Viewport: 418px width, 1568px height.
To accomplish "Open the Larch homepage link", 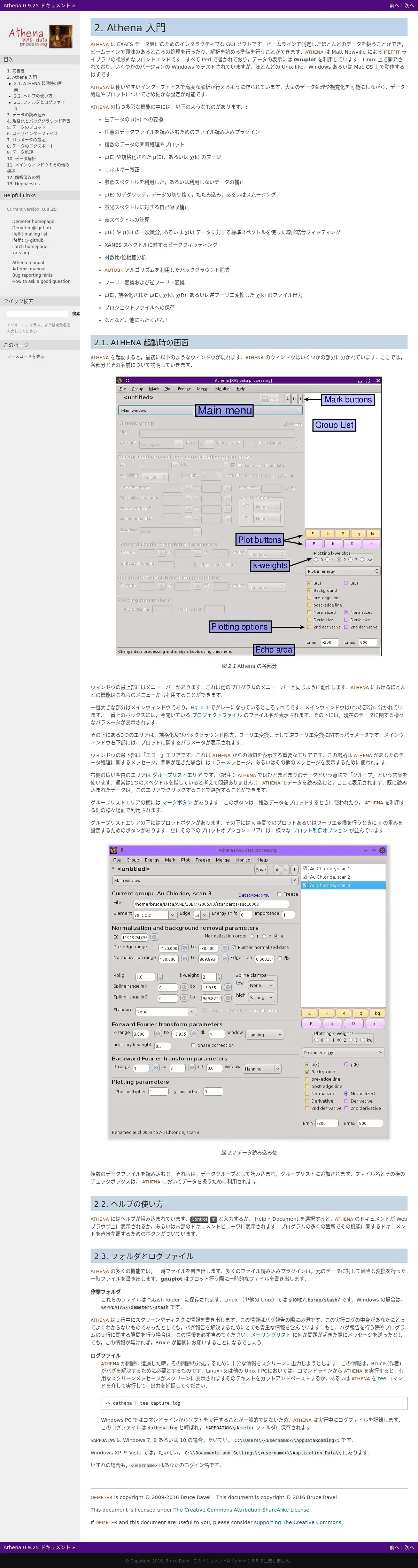I will click(29, 247).
